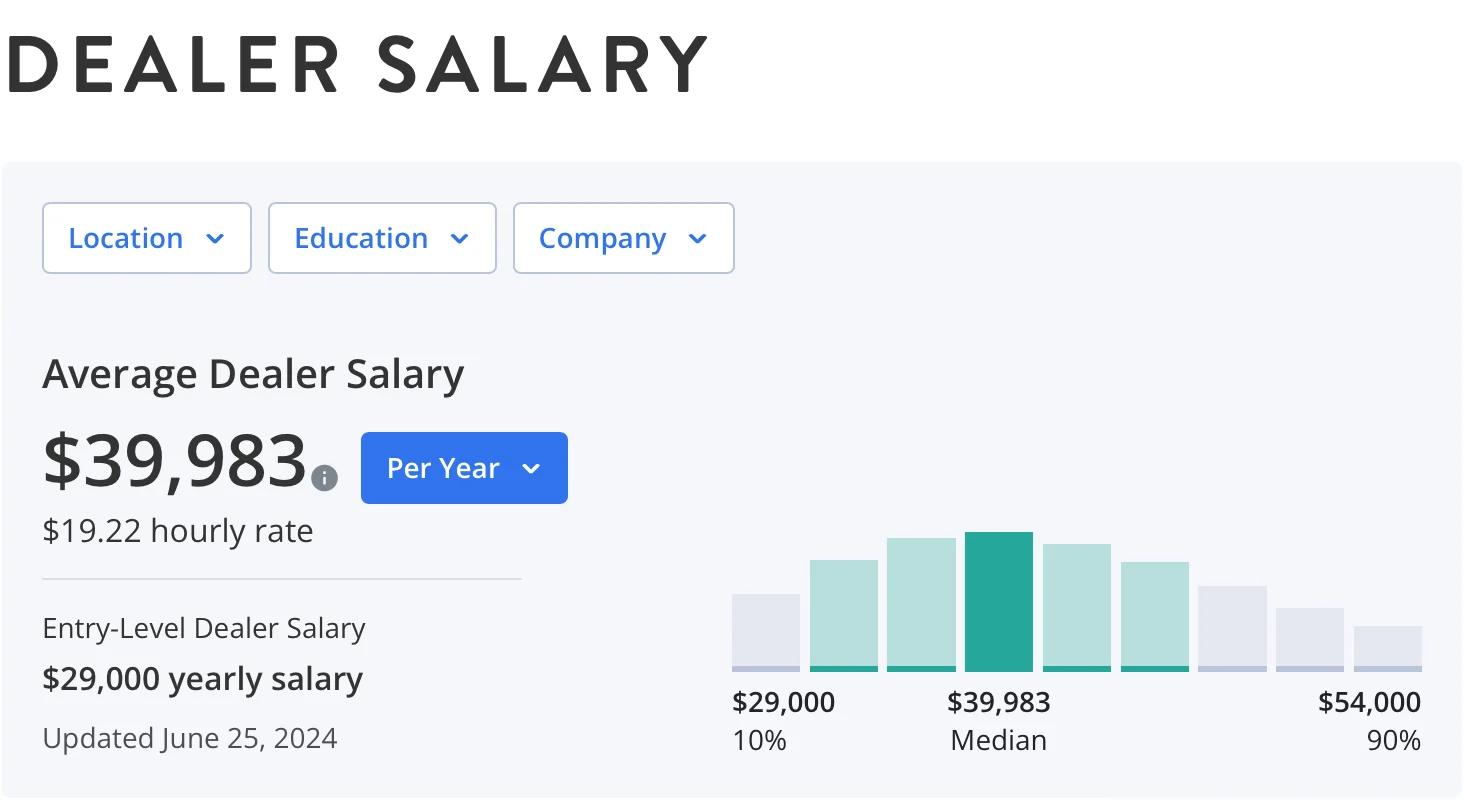The height and width of the screenshot is (800, 1464).
Task: Click the first gray bar at 10% percentile
Action: pos(766,632)
